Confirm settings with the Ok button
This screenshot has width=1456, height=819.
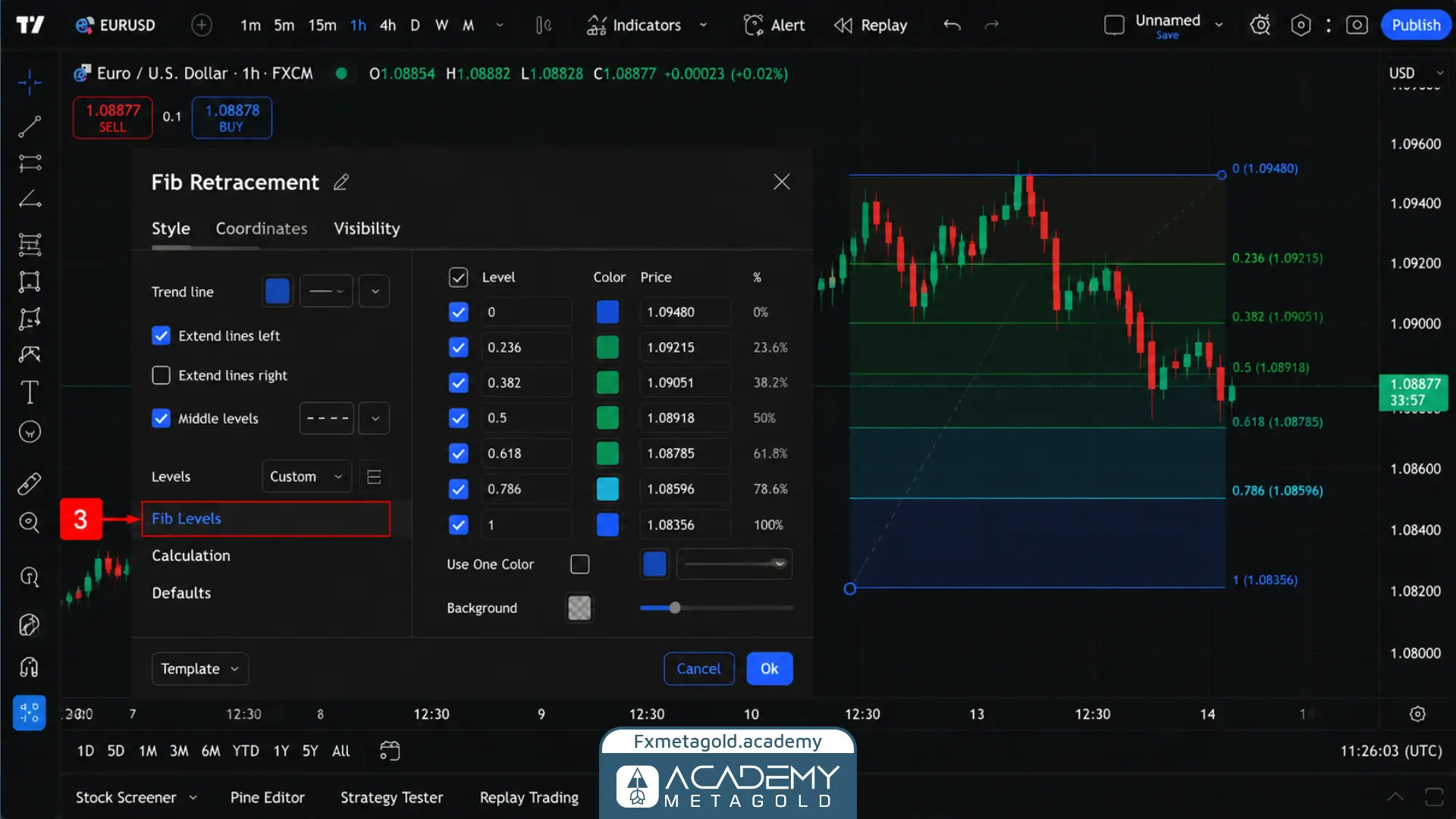coord(770,669)
